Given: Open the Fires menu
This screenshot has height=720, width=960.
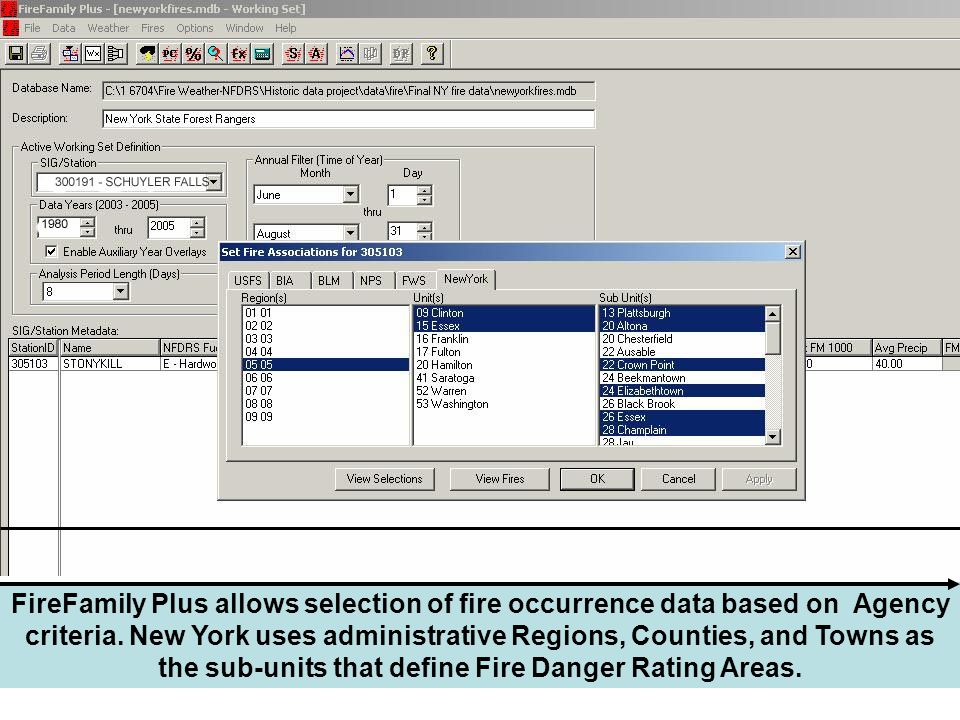Looking at the screenshot, I should 152,28.
